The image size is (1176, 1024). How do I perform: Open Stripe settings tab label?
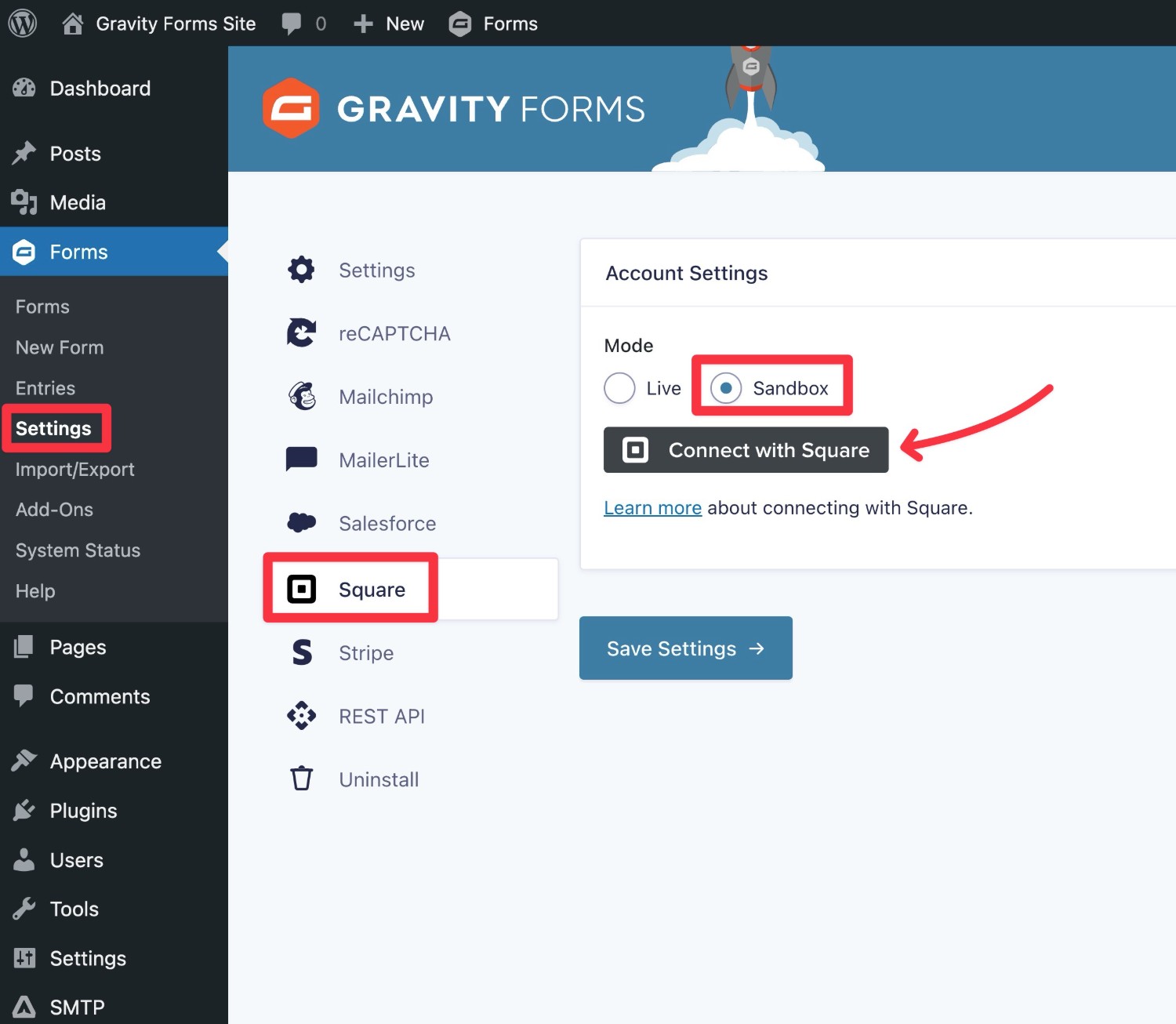(x=366, y=653)
